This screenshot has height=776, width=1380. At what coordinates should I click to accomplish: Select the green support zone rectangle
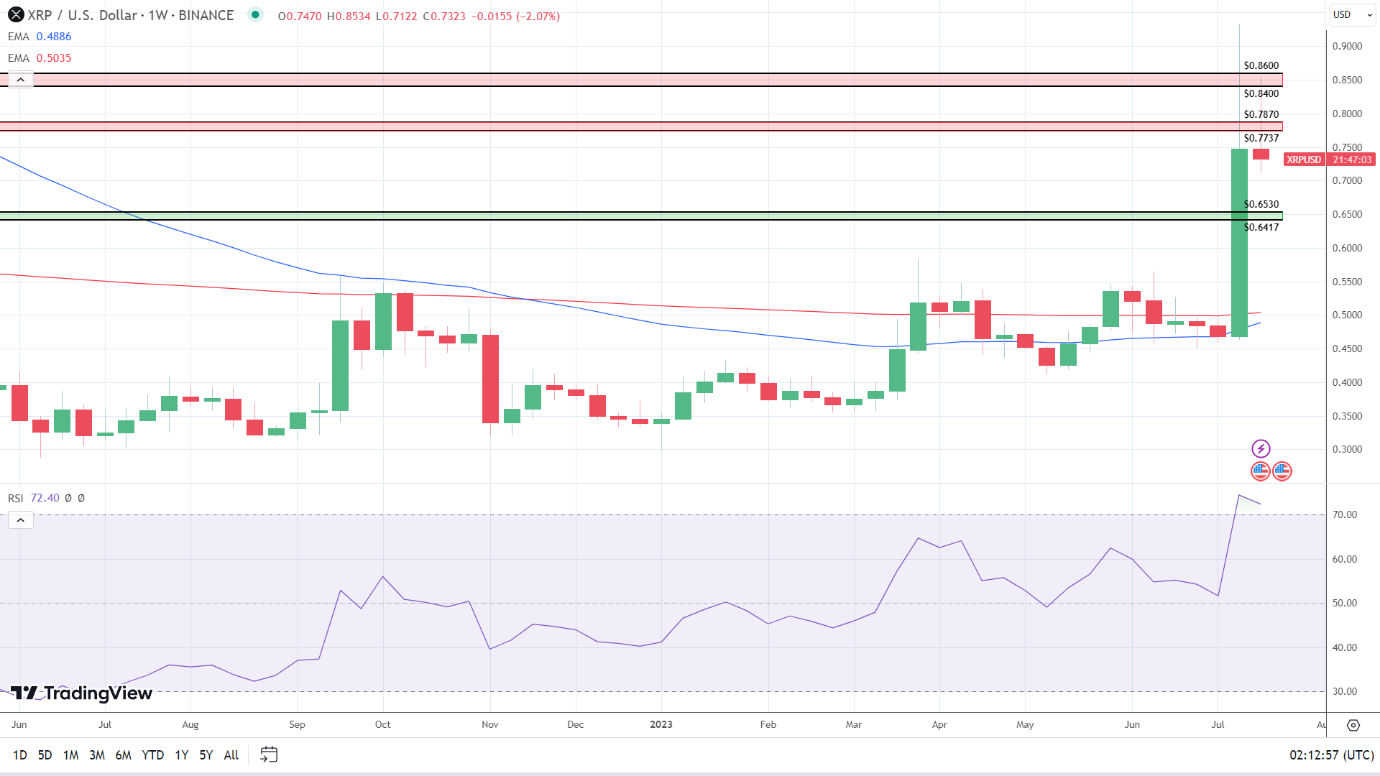pos(641,216)
